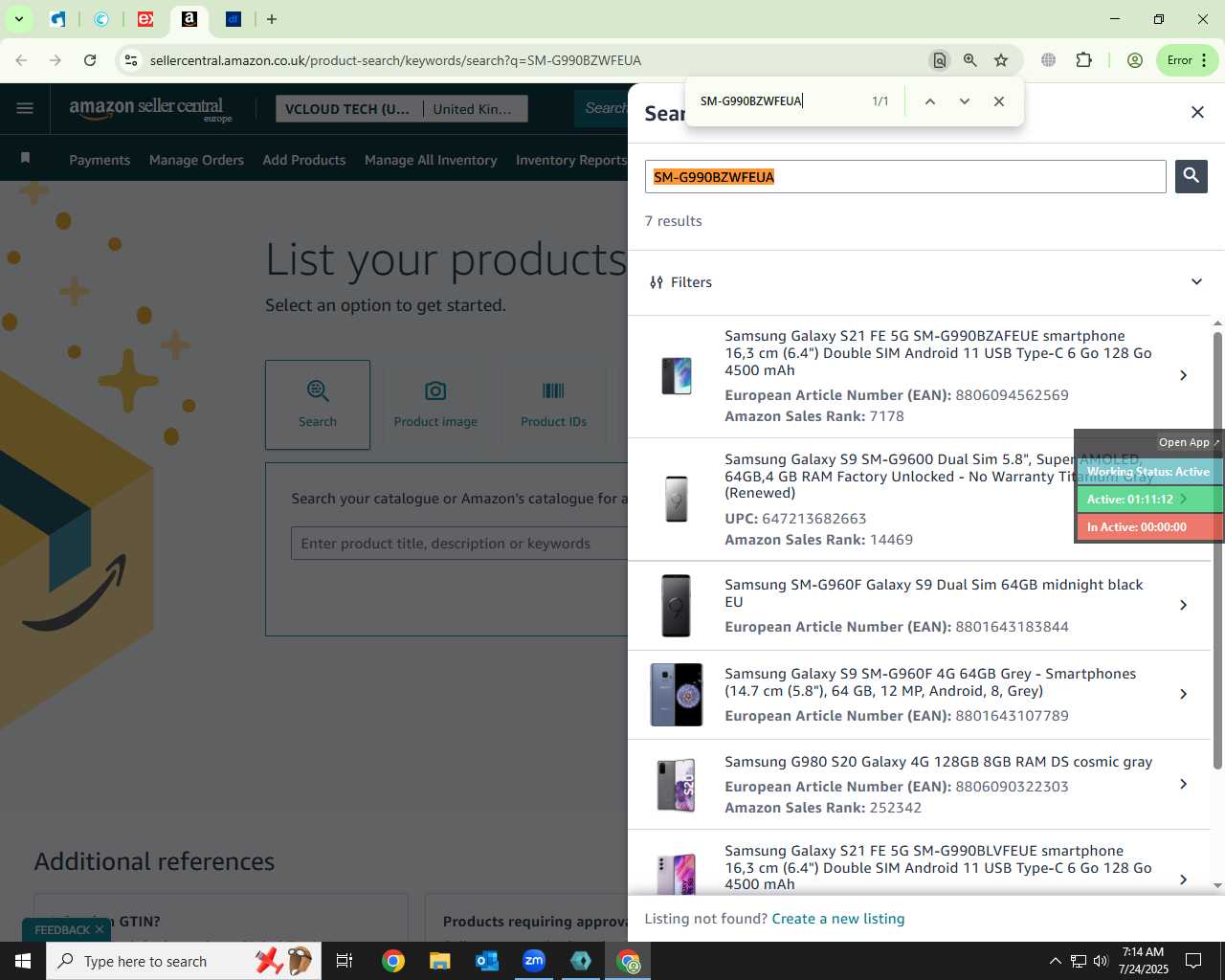Image resolution: width=1225 pixels, height=980 pixels.
Task: Open Outlook from the taskbar
Action: click(487, 961)
